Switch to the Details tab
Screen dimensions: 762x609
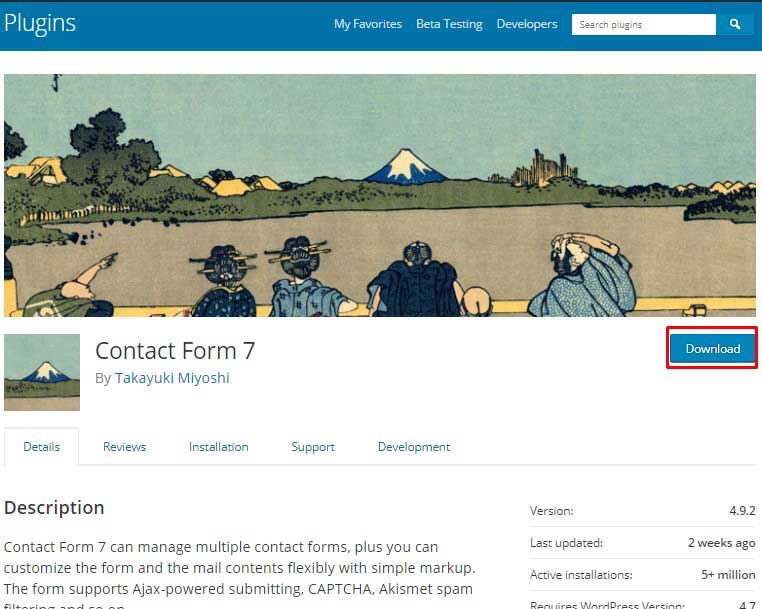[42, 447]
